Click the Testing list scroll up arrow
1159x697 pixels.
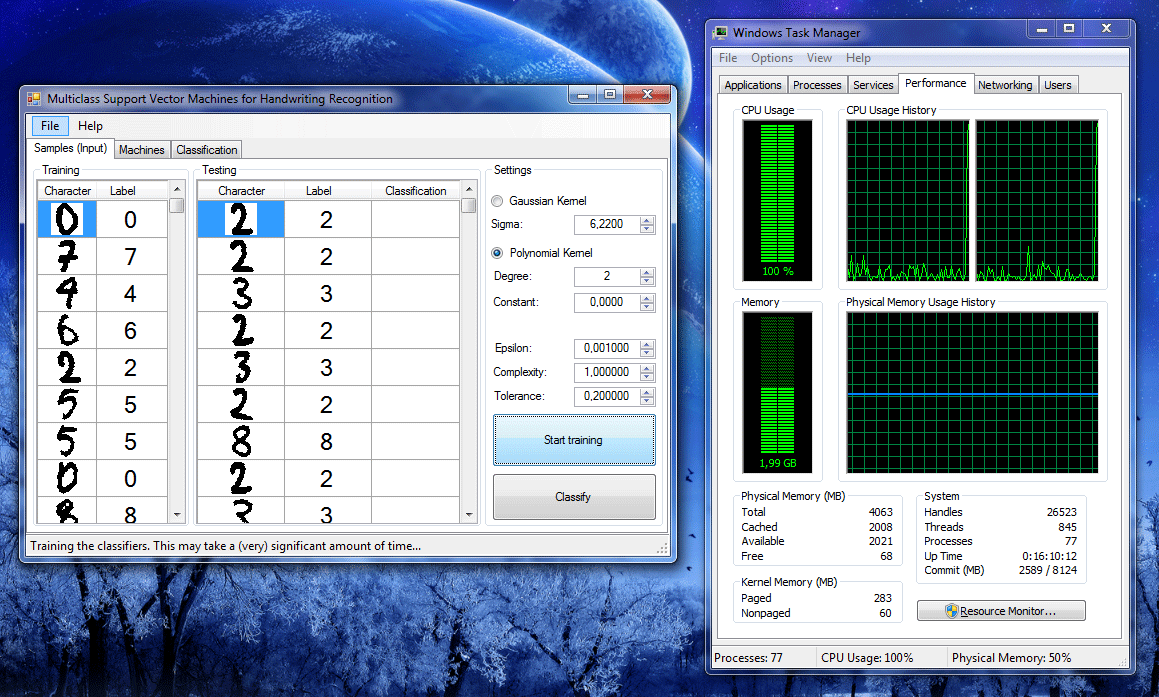click(469, 189)
